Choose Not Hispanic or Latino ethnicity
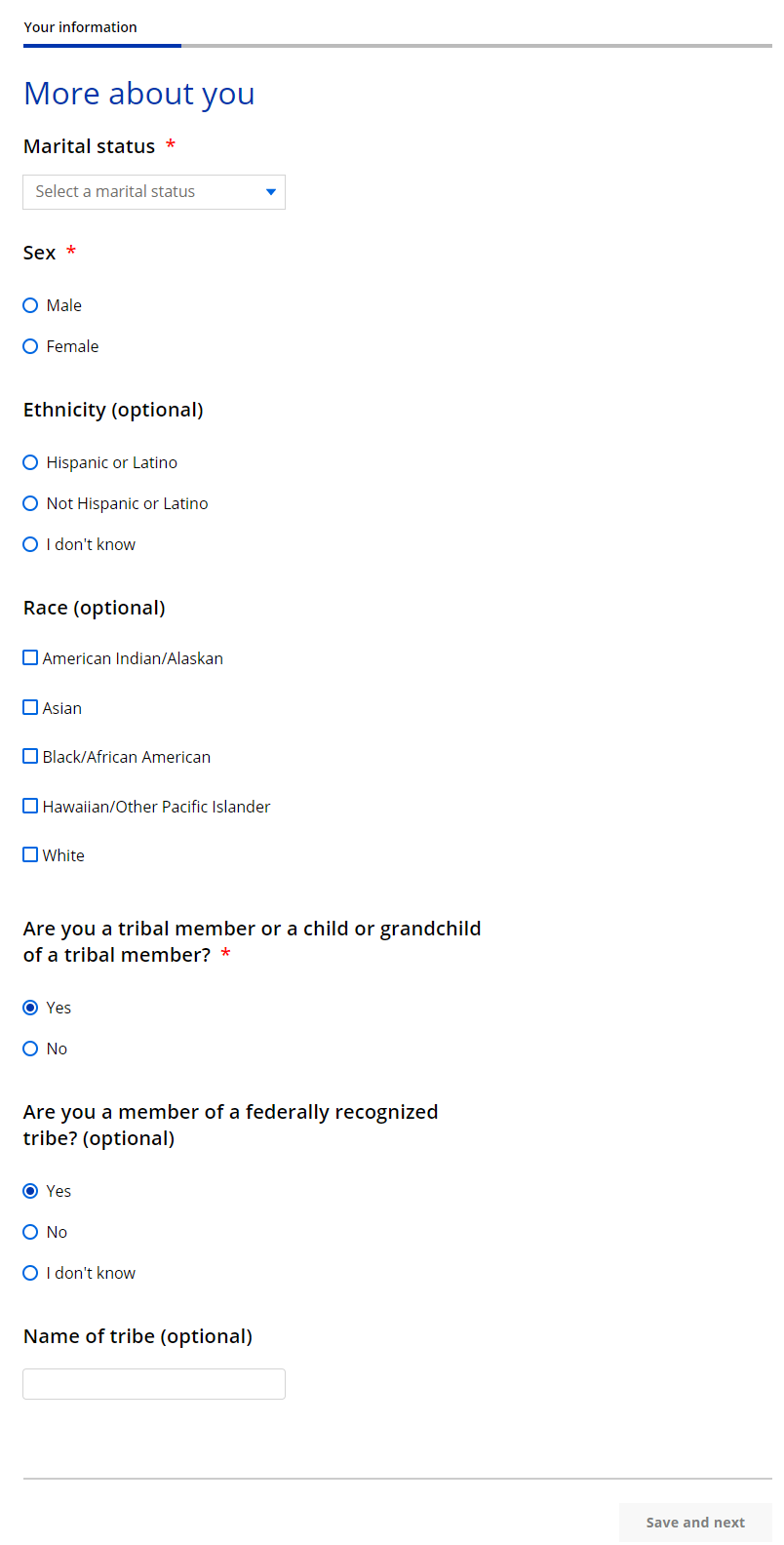The height and width of the screenshot is (1545, 784). pos(30,503)
